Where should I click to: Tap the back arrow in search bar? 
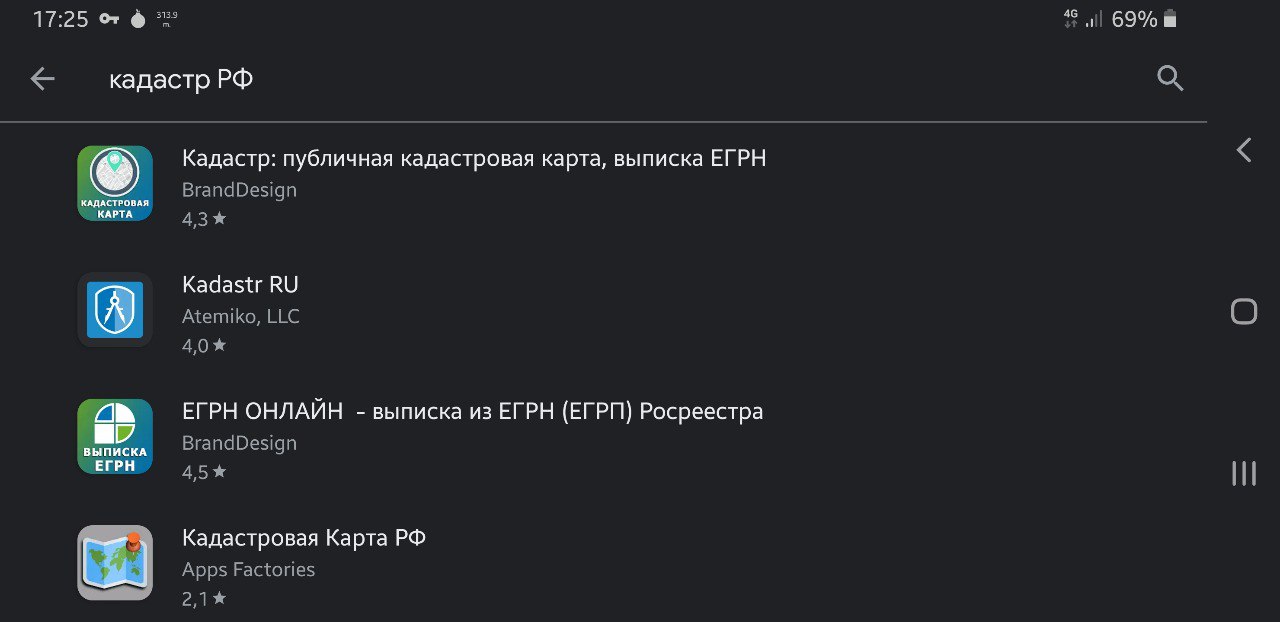click(42, 79)
